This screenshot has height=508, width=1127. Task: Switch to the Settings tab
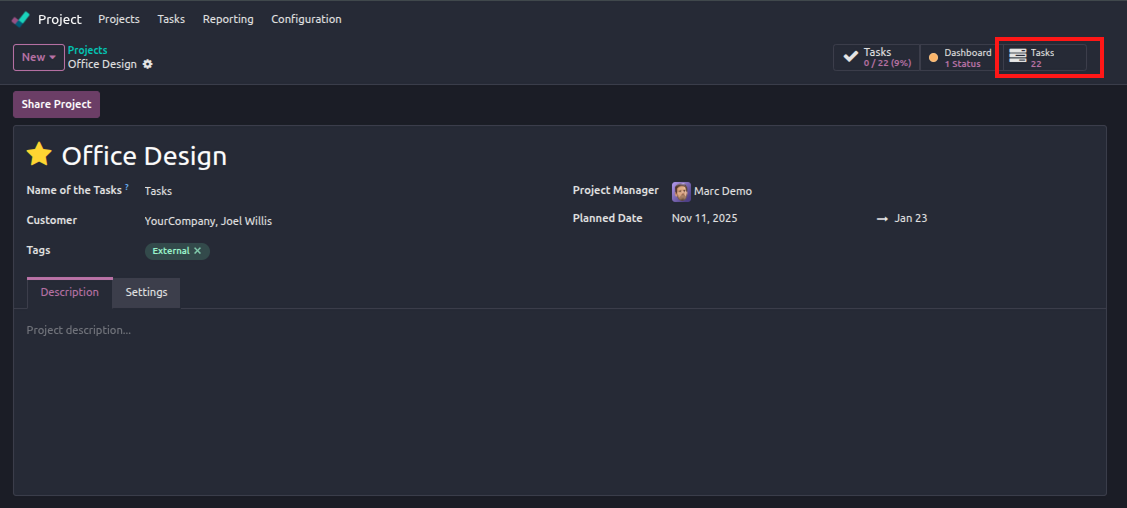point(146,293)
